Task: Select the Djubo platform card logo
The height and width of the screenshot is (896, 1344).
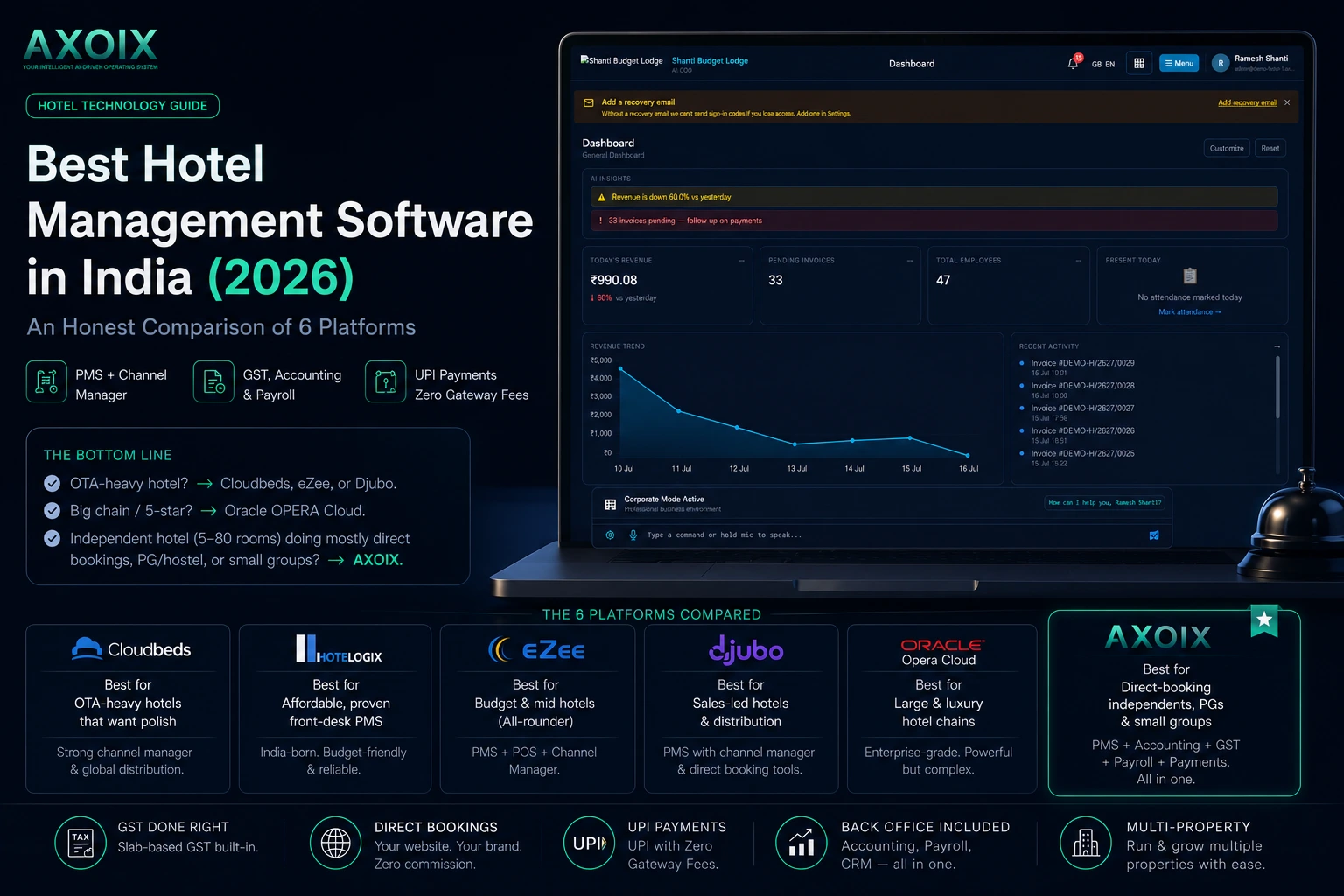Action: 745,649
